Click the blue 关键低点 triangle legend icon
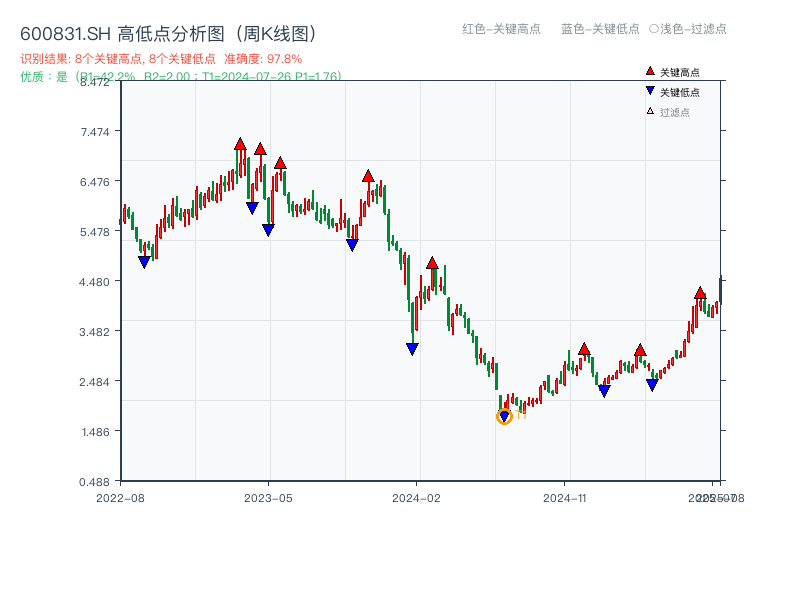 [650, 91]
